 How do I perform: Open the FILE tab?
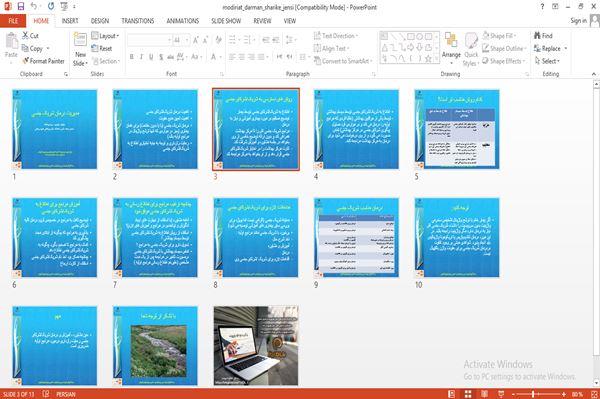pyautogui.click(x=13, y=21)
